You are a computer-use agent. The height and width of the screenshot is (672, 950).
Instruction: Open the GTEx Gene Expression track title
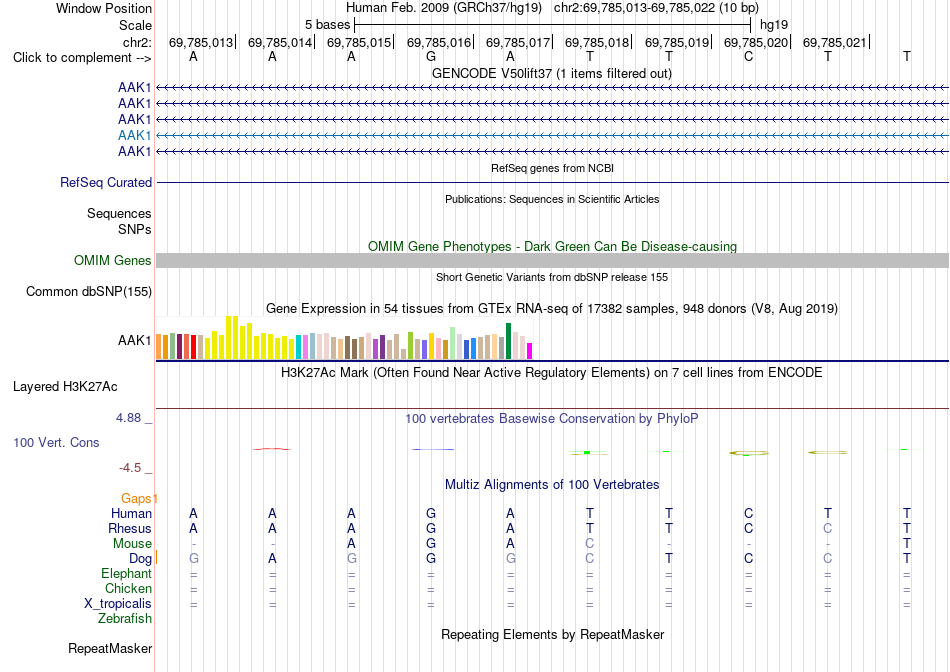[x=552, y=309]
